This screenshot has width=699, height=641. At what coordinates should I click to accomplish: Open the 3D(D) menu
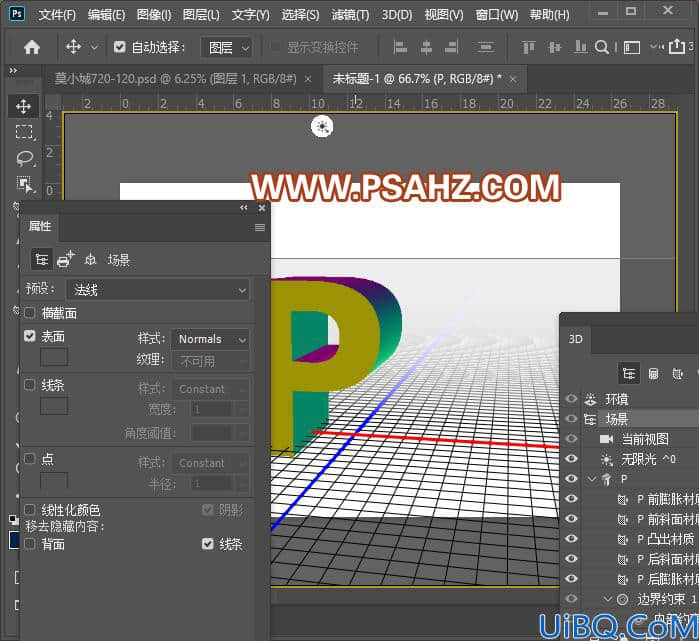pos(397,15)
